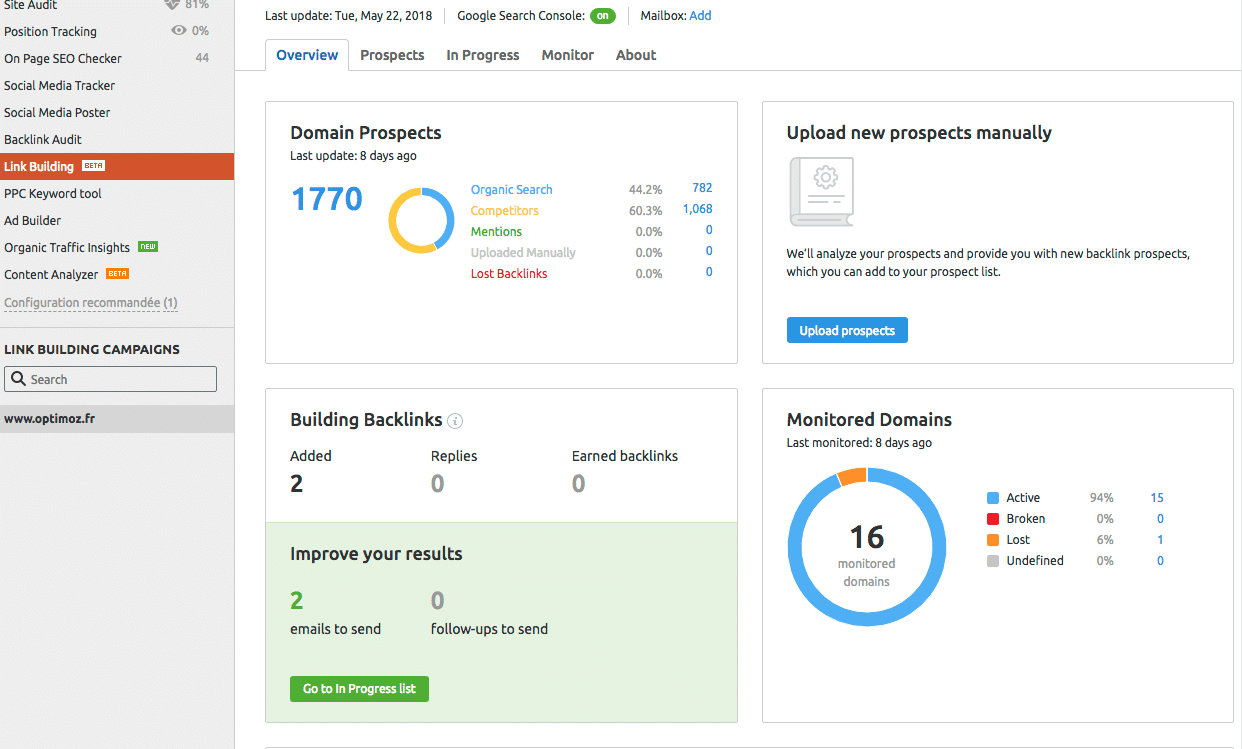
Task: Click the Upload prospects button
Action: pos(847,330)
